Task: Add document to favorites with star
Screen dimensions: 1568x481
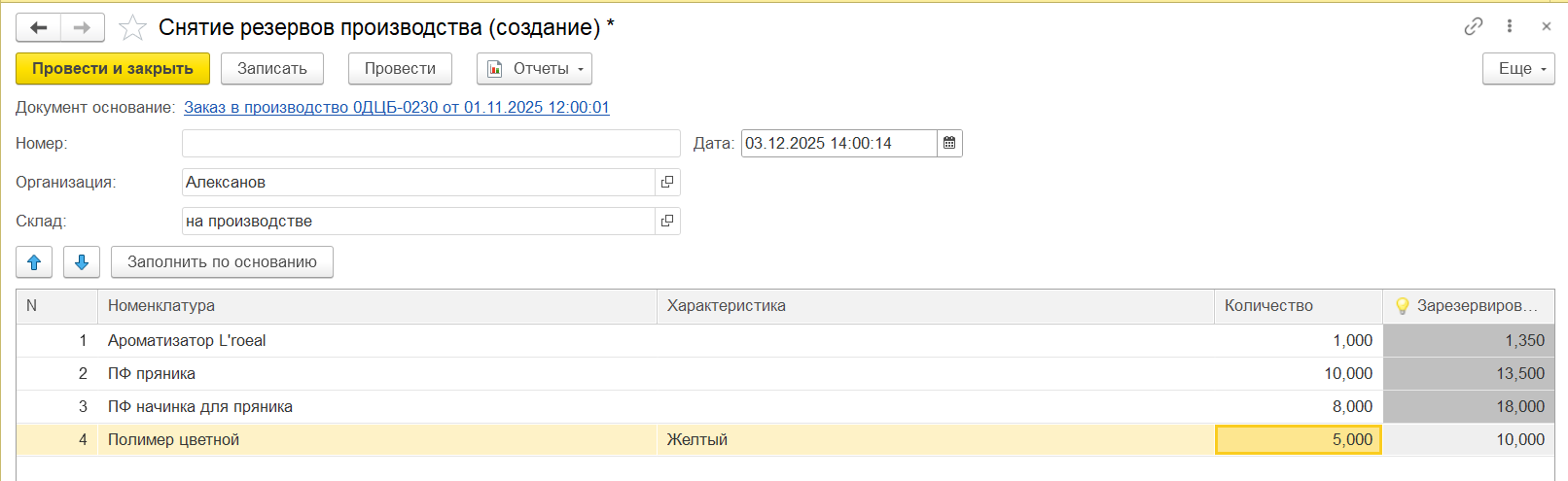Action: 132,28
